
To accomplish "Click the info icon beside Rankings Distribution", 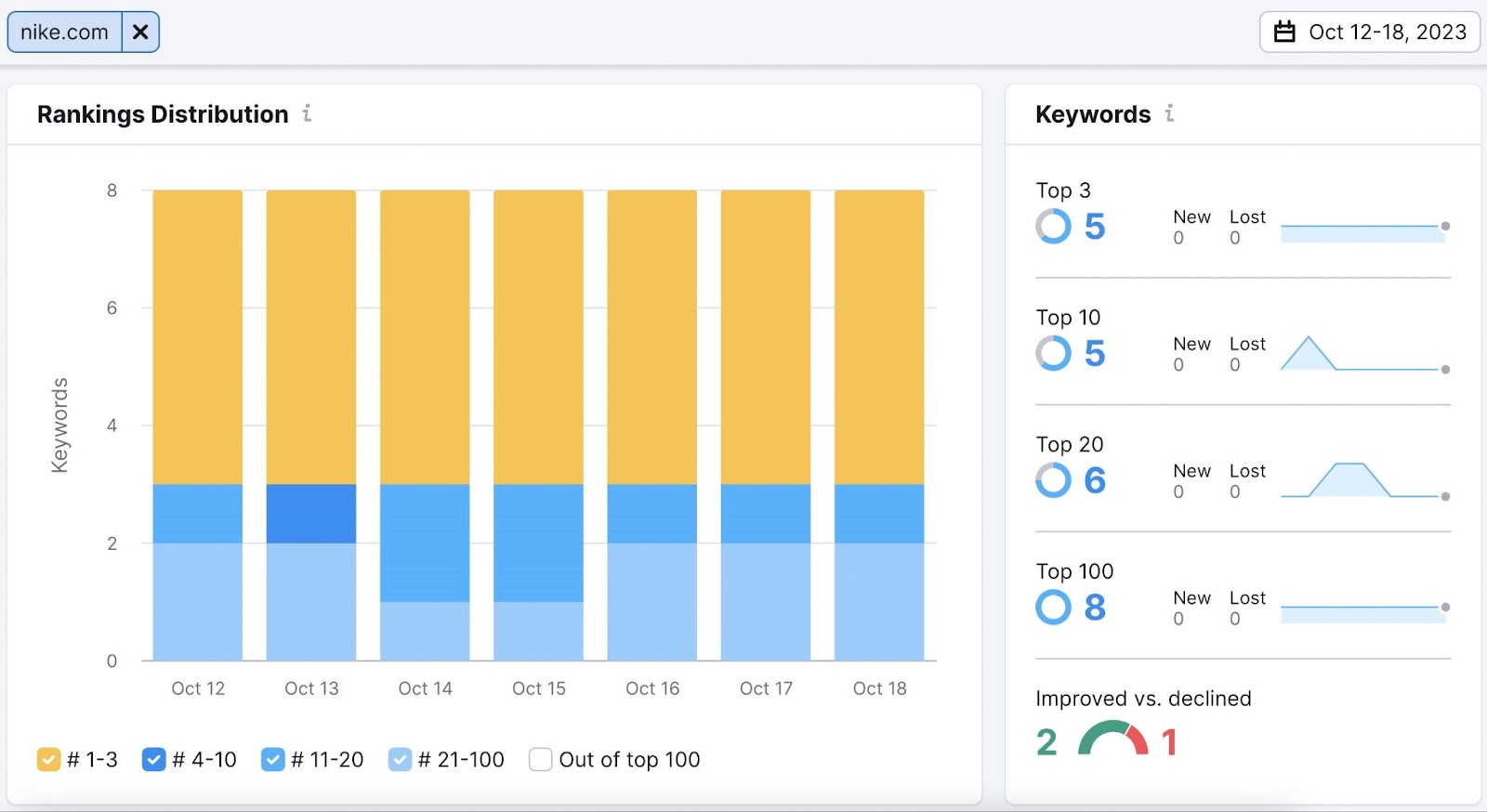I will pyautogui.click(x=307, y=113).
